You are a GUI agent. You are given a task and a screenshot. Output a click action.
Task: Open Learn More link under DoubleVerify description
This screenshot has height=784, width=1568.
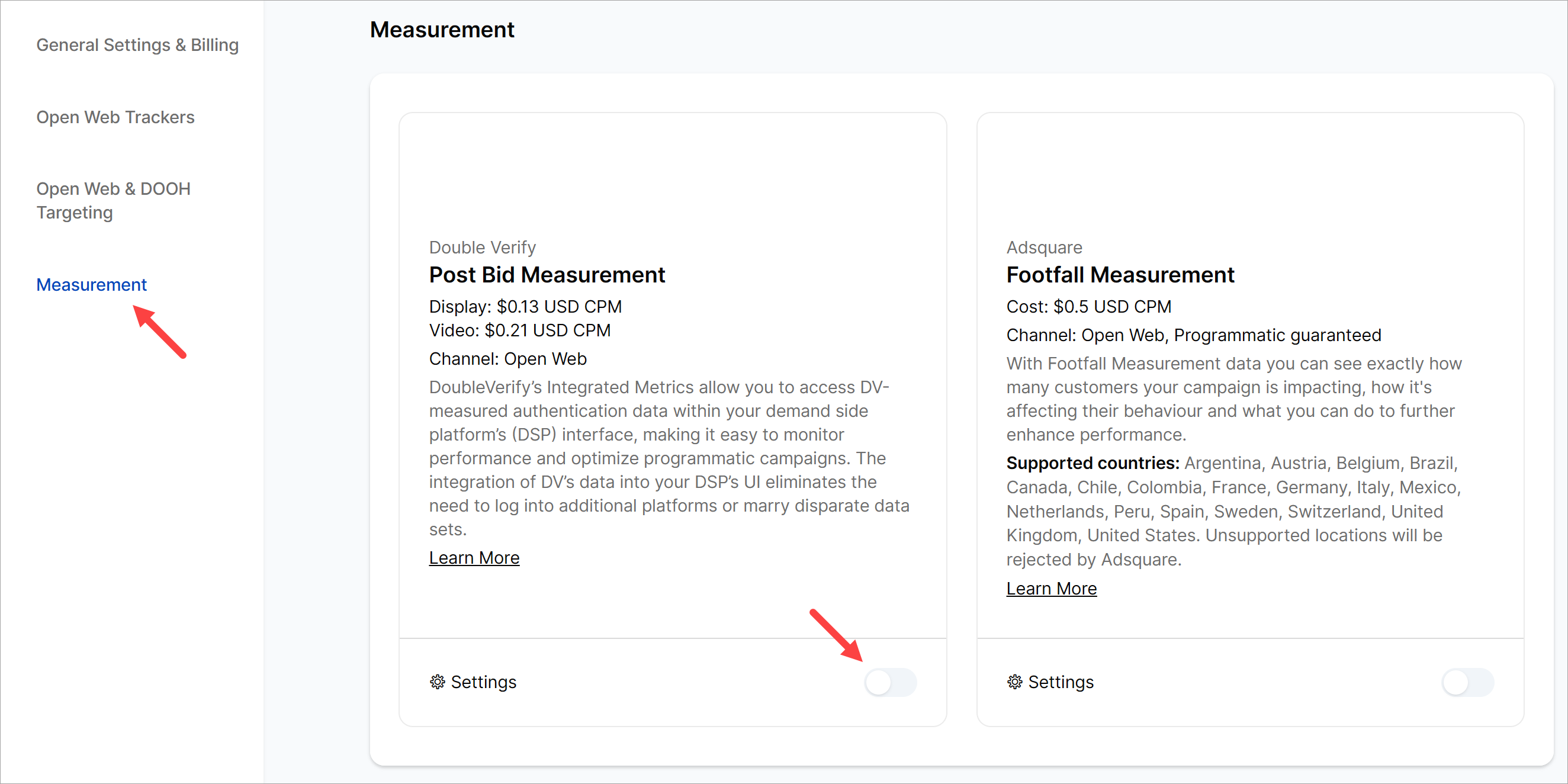pos(474,558)
